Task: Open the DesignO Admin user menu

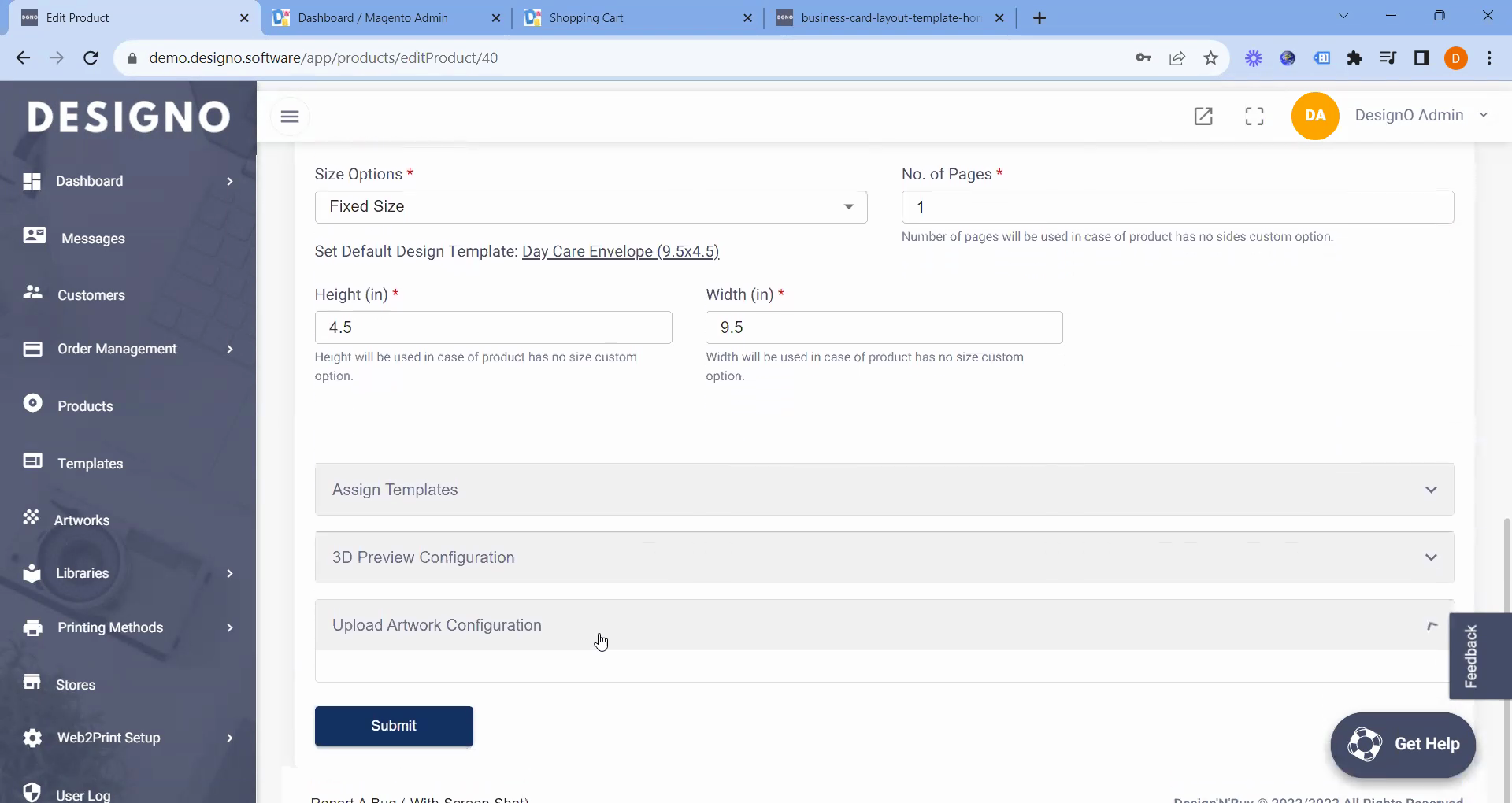Action: pyautogui.click(x=1419, y=116)
